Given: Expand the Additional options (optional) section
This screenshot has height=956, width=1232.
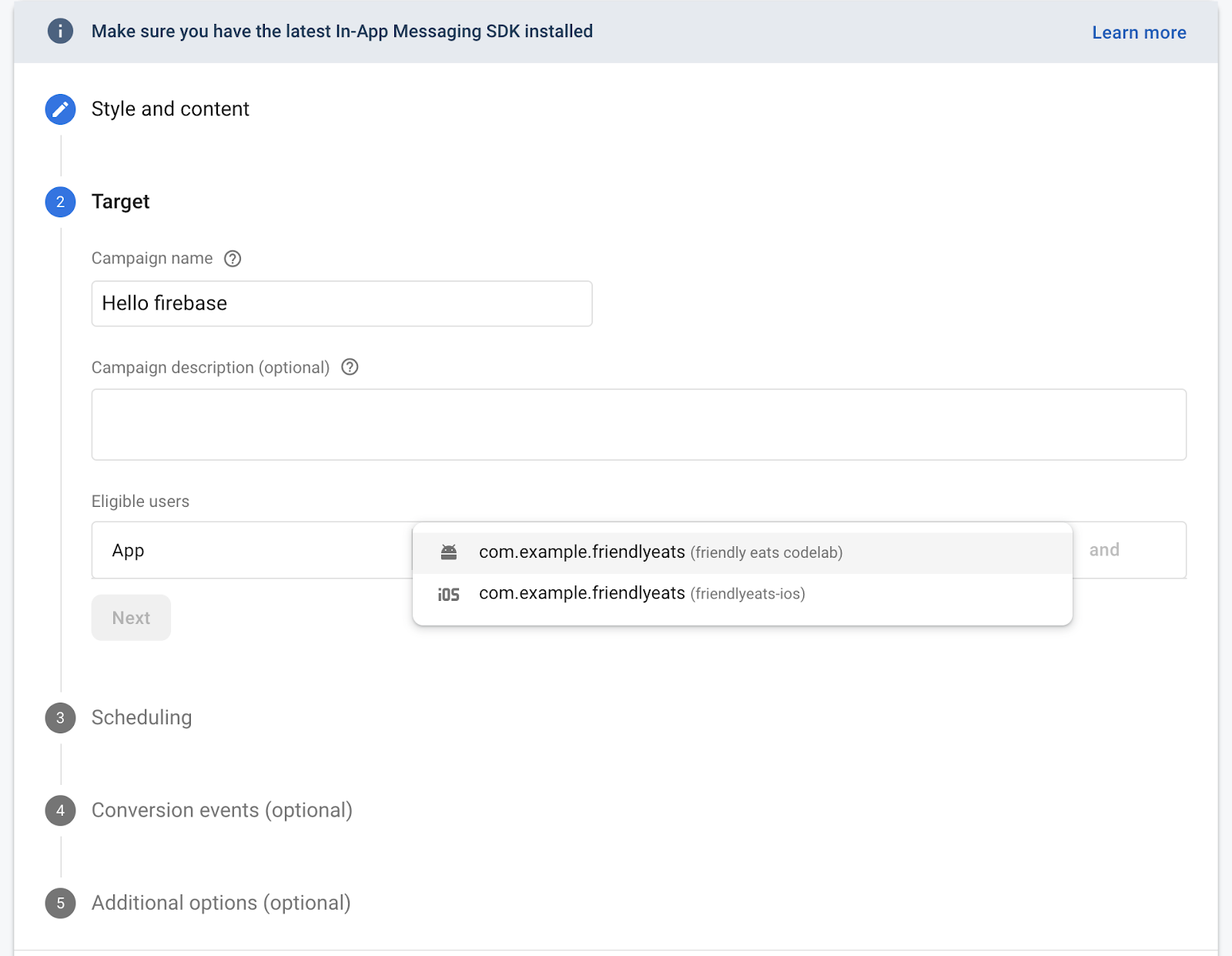Looking at the screenshot, I should click(x=221, y=903).
